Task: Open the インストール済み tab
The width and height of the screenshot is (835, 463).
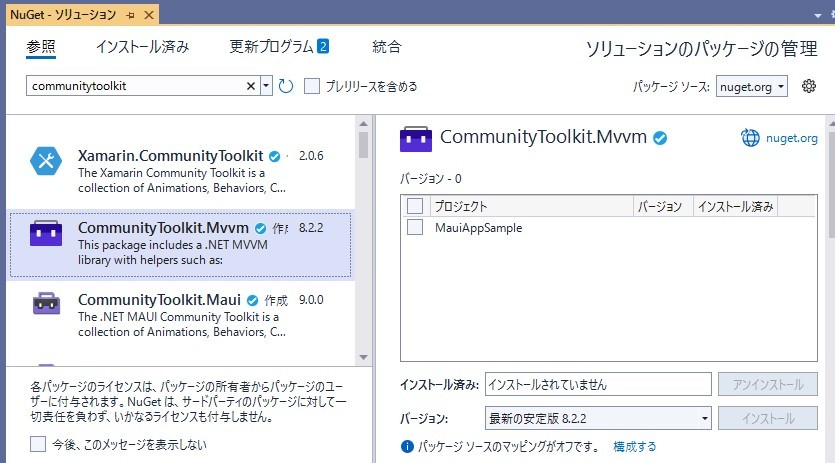Action: point(142,47)
